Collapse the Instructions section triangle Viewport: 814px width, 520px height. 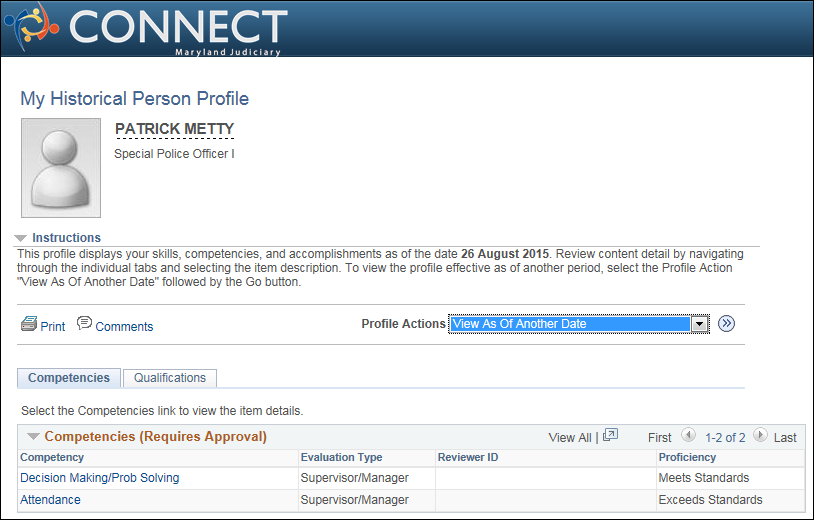pos(20,238)
